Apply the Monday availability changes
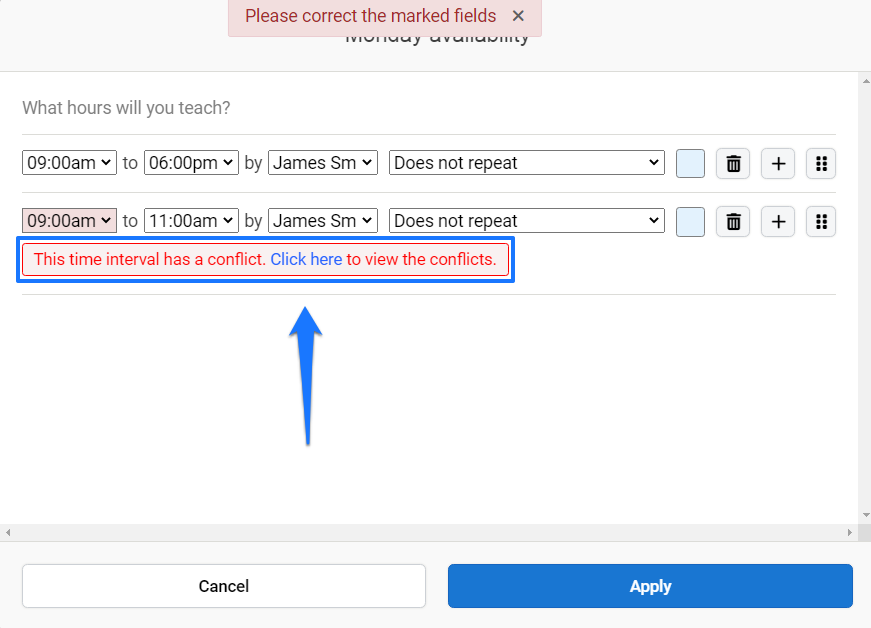This screenshot has height=628, width=871. point(649,587)
